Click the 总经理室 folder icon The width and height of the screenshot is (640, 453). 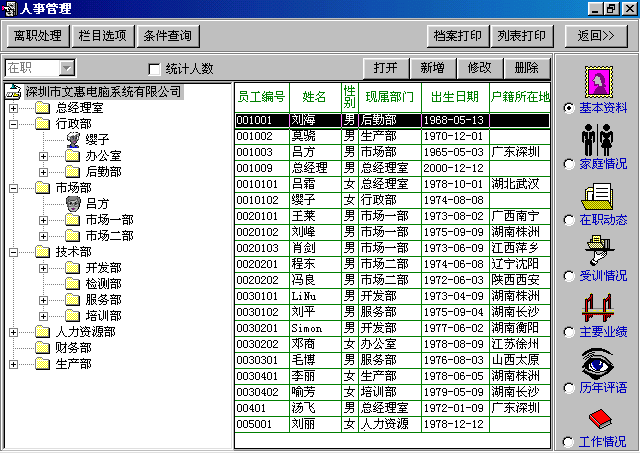[x=42, y=108]
